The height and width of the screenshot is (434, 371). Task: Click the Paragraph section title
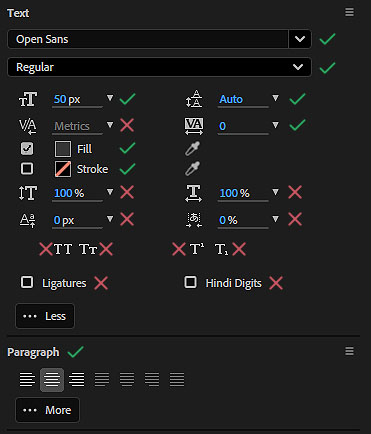[x=33, y=352]
